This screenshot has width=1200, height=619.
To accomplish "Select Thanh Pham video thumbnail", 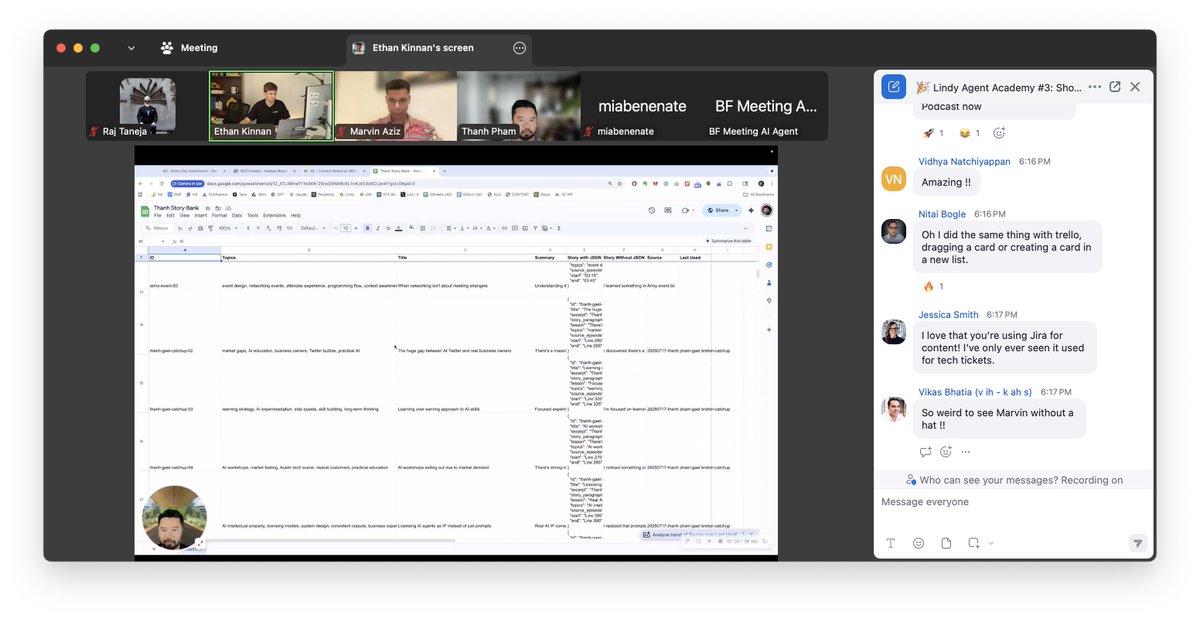I will 518,106.
